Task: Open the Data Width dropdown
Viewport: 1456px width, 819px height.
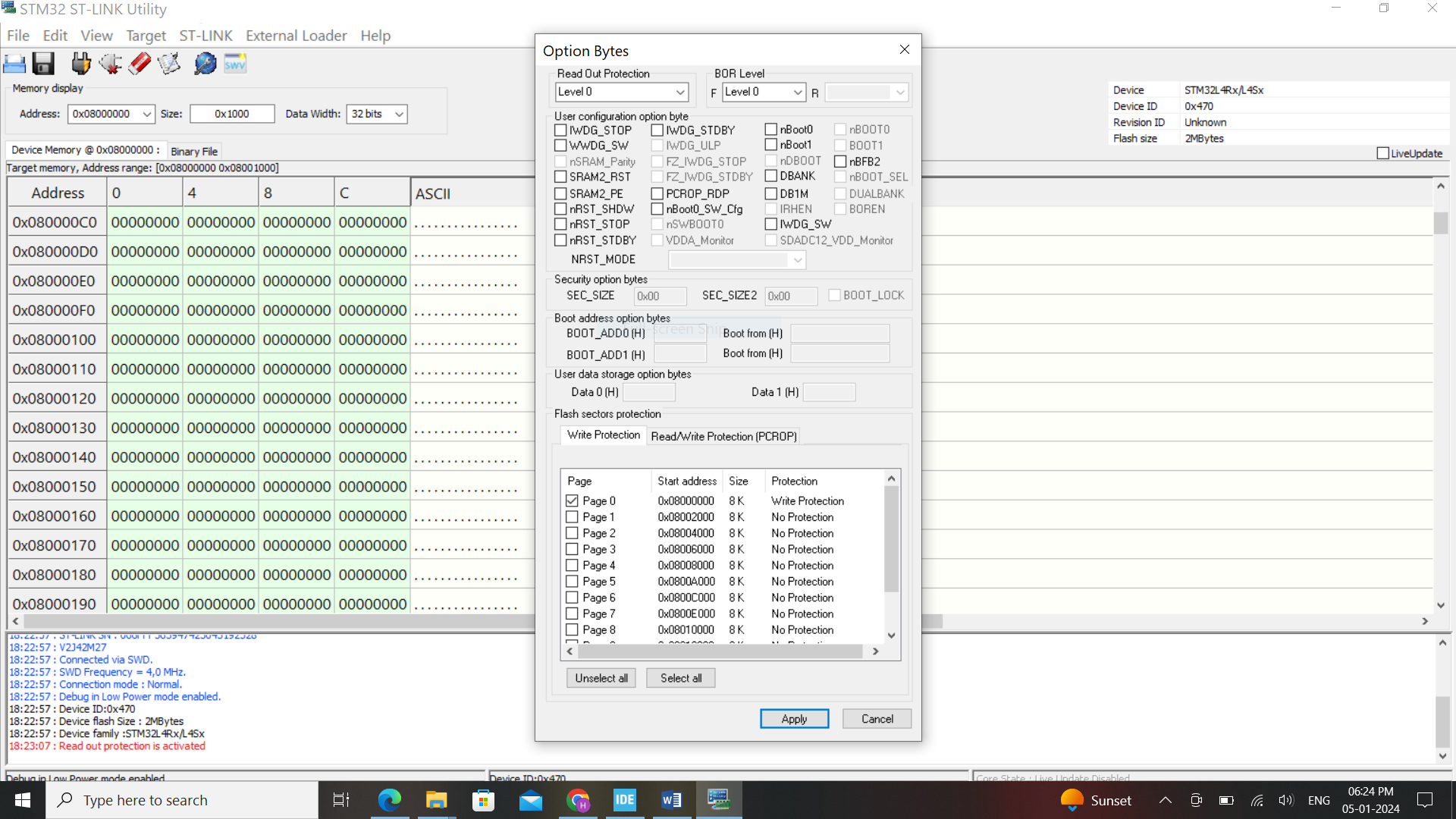Action: click(x=398, y=114)
